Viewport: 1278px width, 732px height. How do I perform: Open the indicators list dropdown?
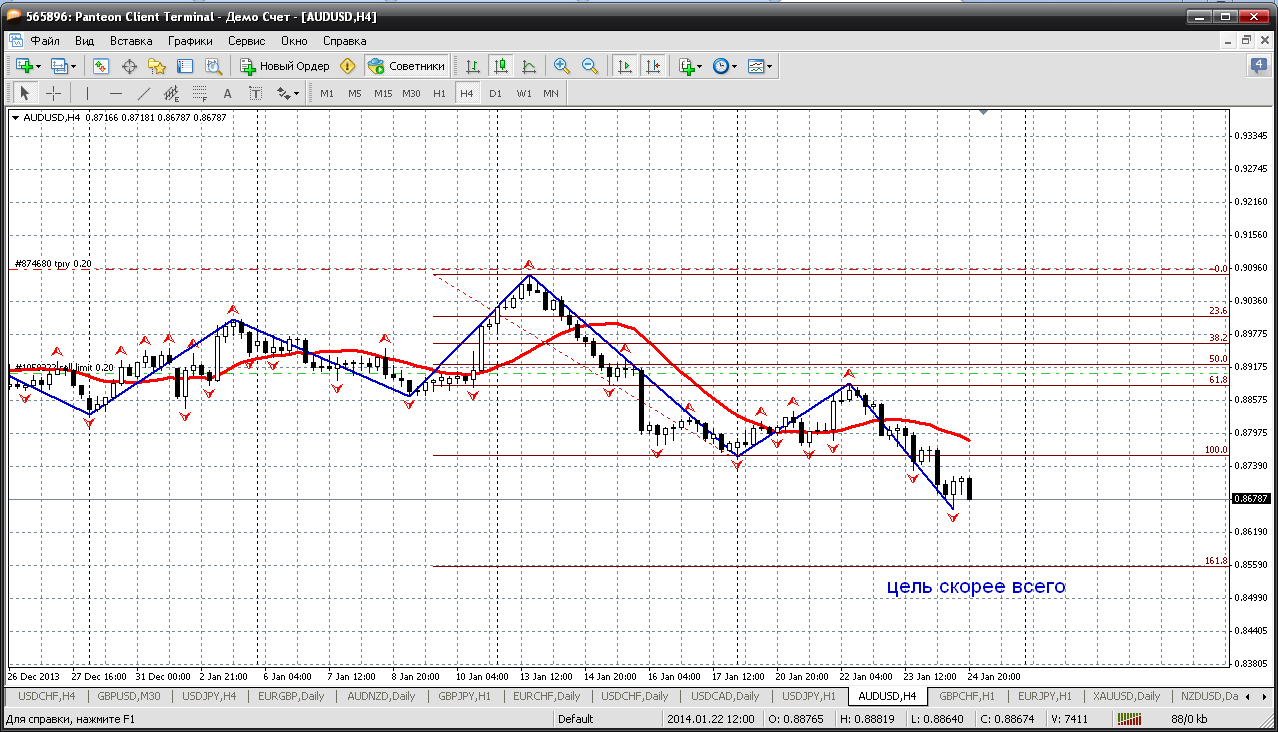[x=699, y=66]
